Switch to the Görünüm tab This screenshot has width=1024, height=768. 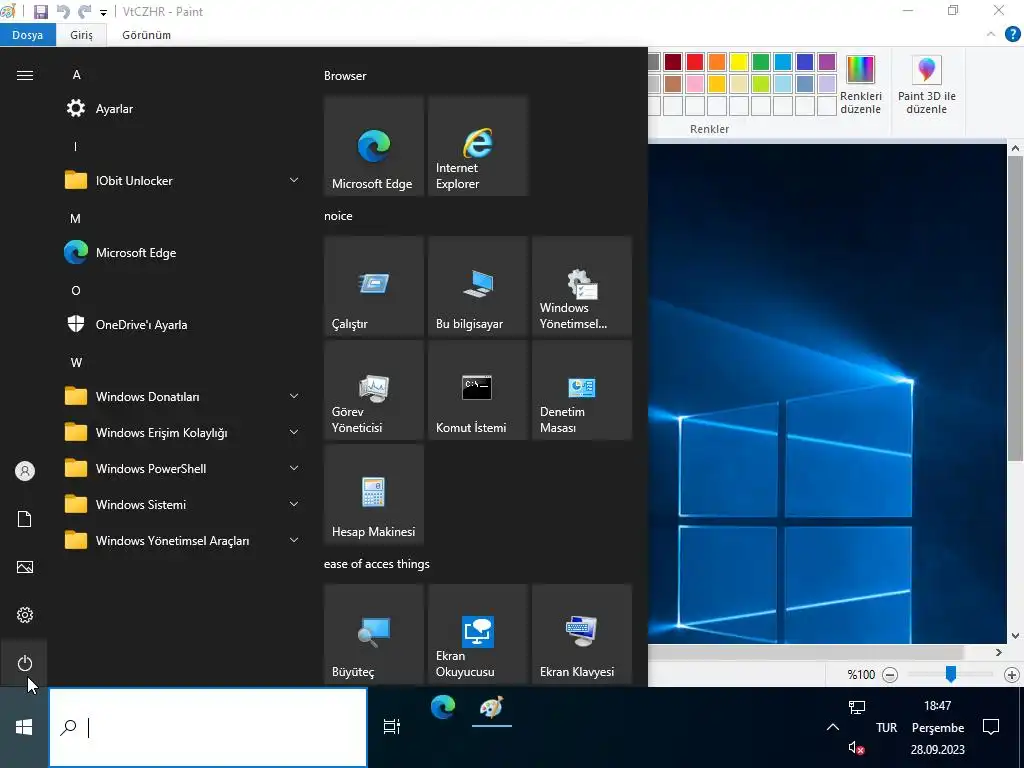[x=146, y=35]
